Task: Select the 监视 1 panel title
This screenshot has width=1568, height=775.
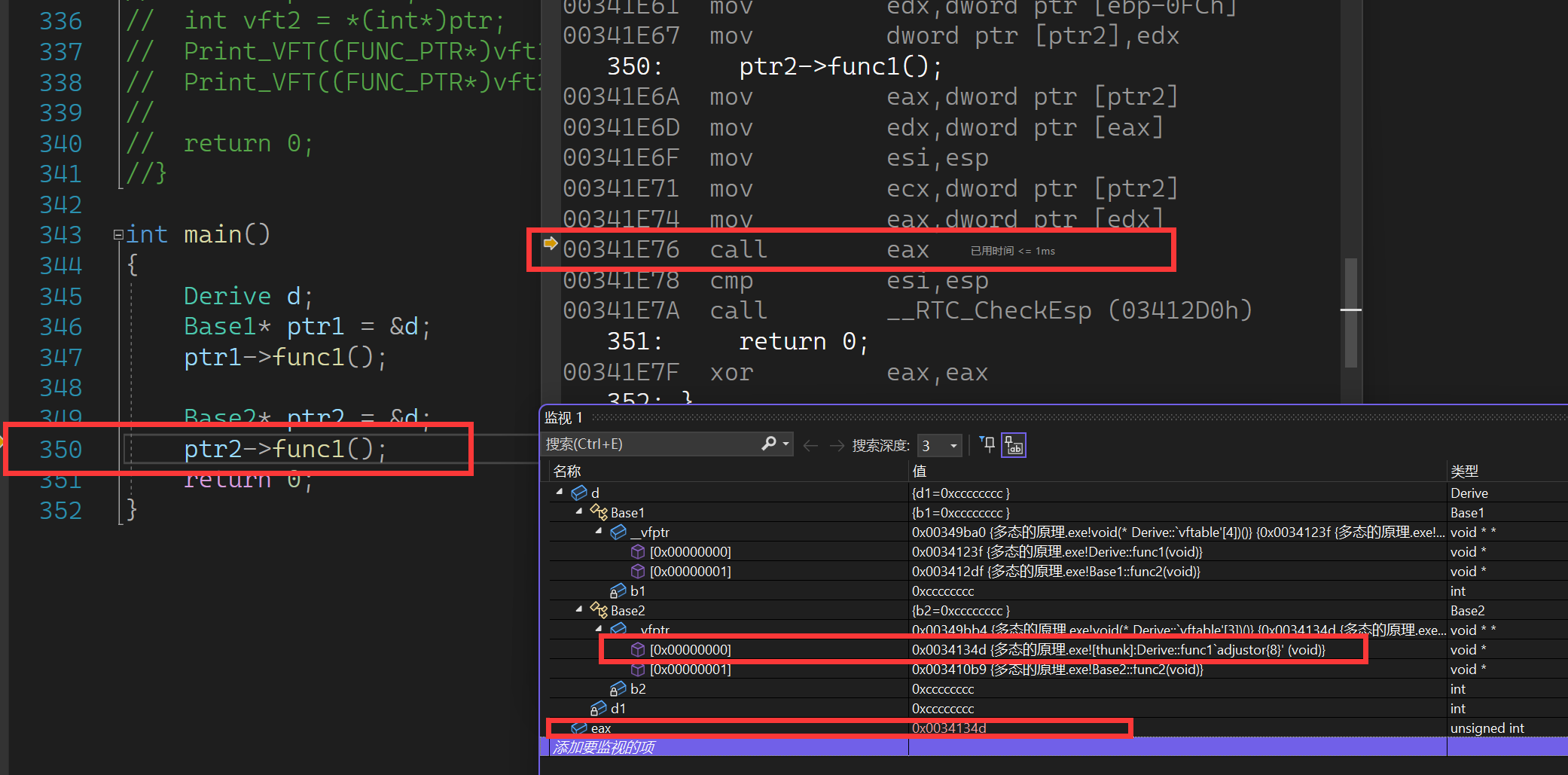Action: pos(563,417)
